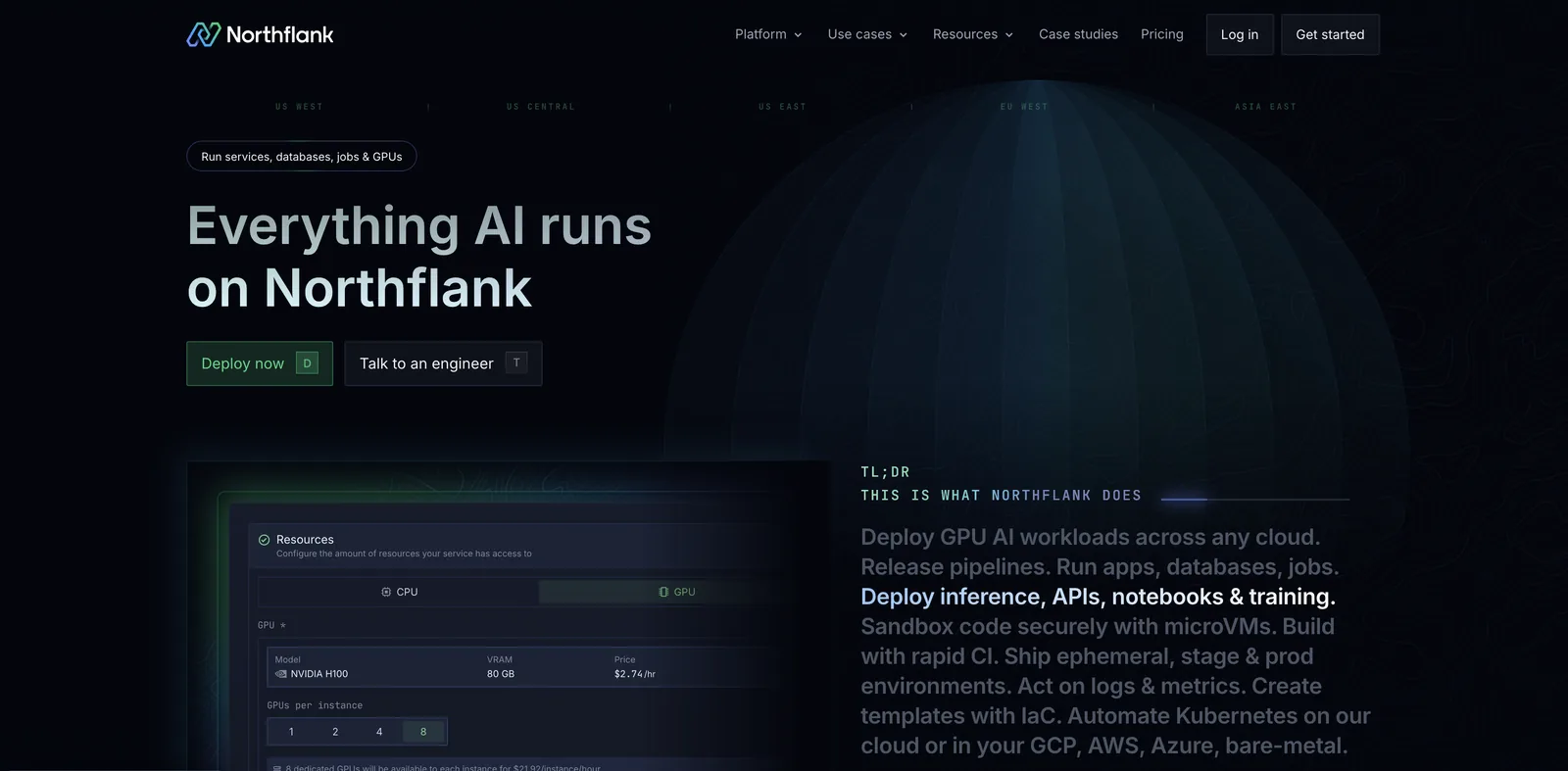Go to Case studies page

point(1078,34)
